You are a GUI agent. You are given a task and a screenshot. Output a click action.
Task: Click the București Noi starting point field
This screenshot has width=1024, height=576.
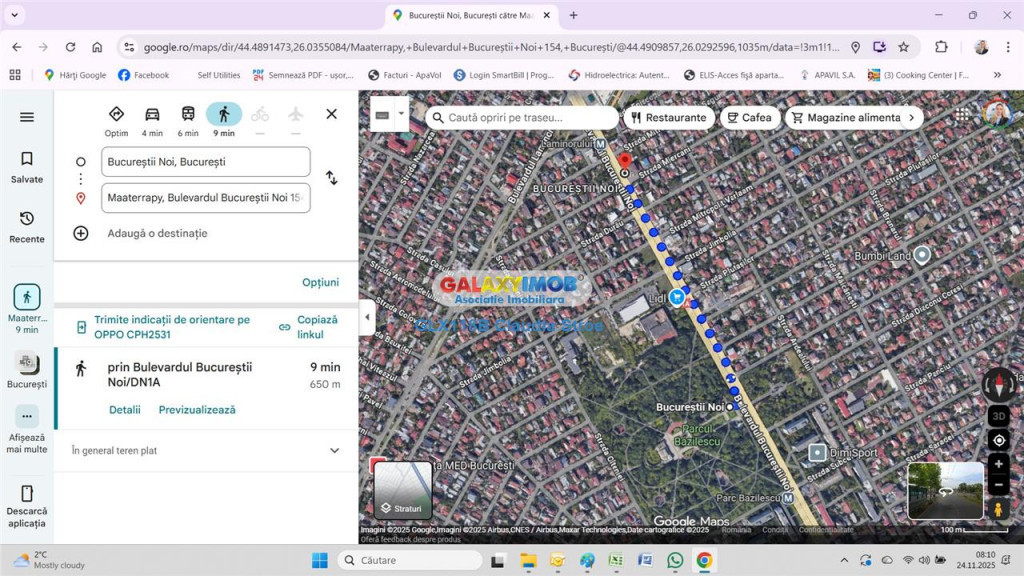(205, 162)
